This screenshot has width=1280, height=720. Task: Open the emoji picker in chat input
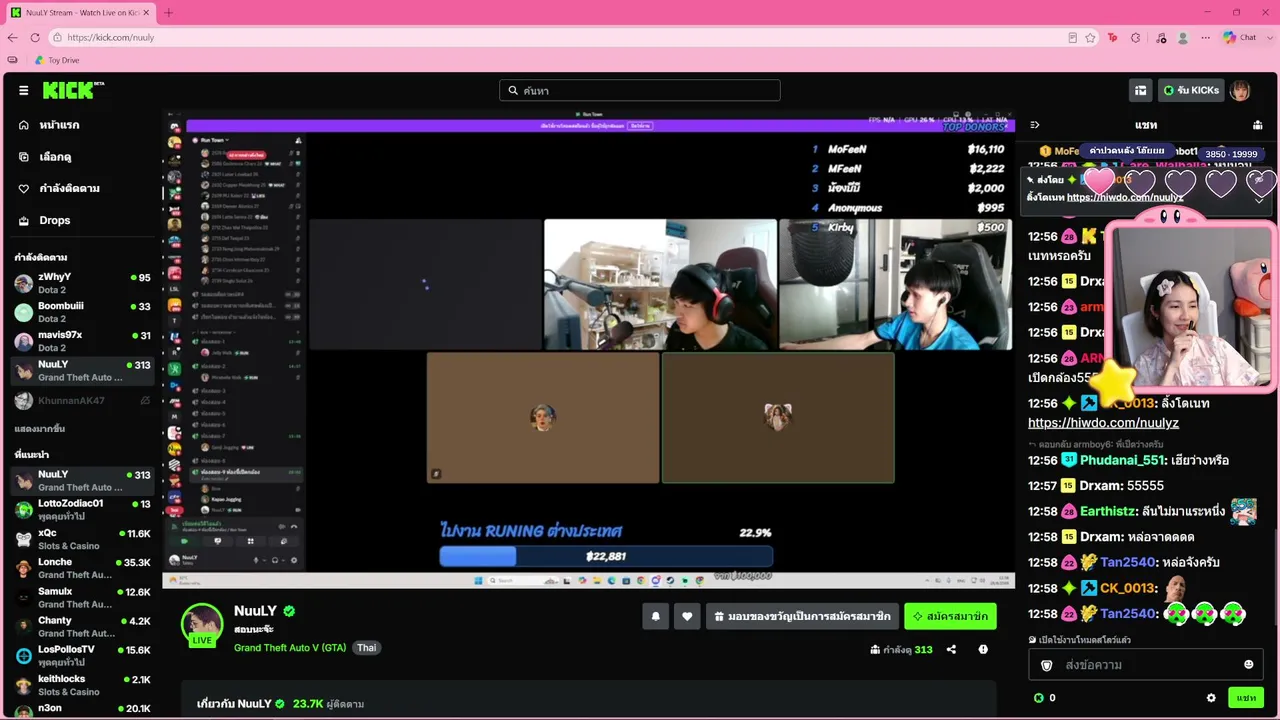pyautogui.click(x=1248, y=665)
